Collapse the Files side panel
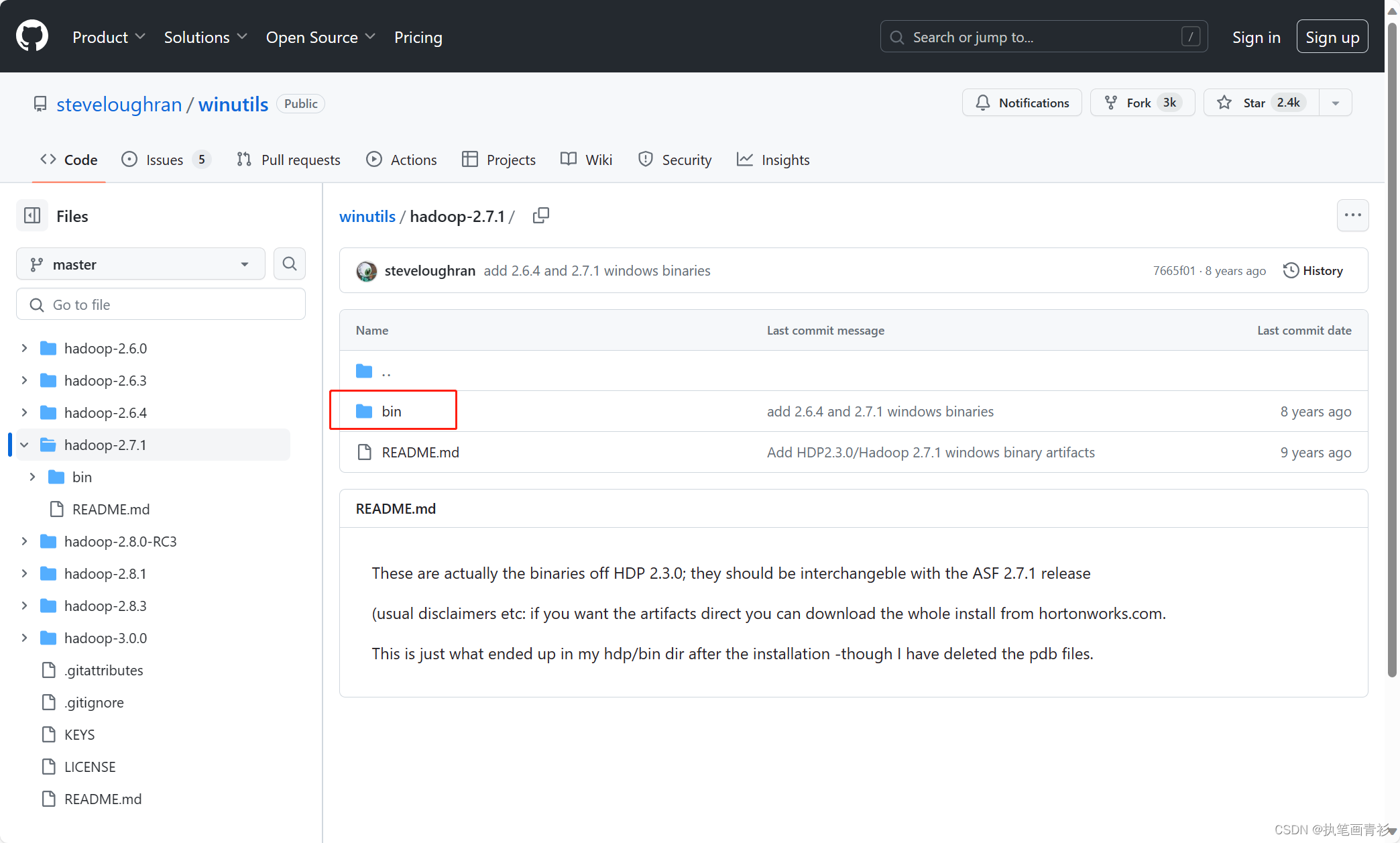1400x843 pixels. tap(32, 215)
